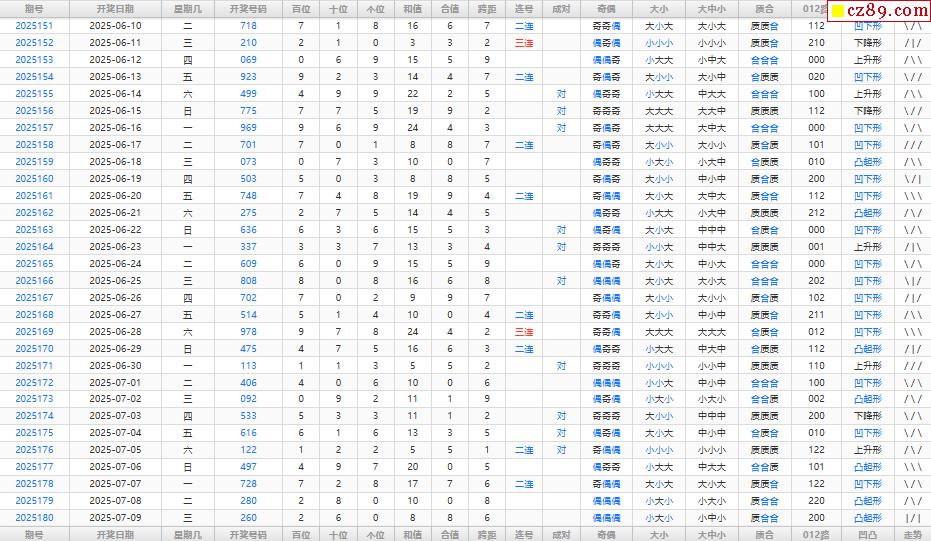Click red 三连 in row 2025152
This screenshot has height=541, width=931.
coord(524,43)
